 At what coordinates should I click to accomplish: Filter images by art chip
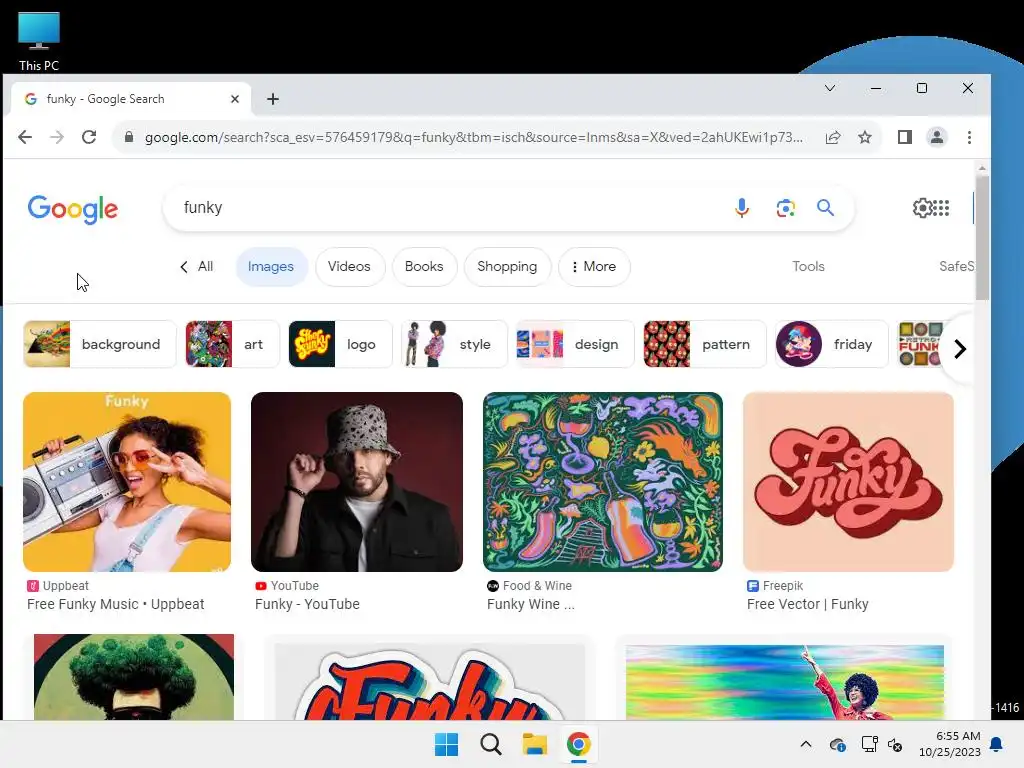(232, 344)
